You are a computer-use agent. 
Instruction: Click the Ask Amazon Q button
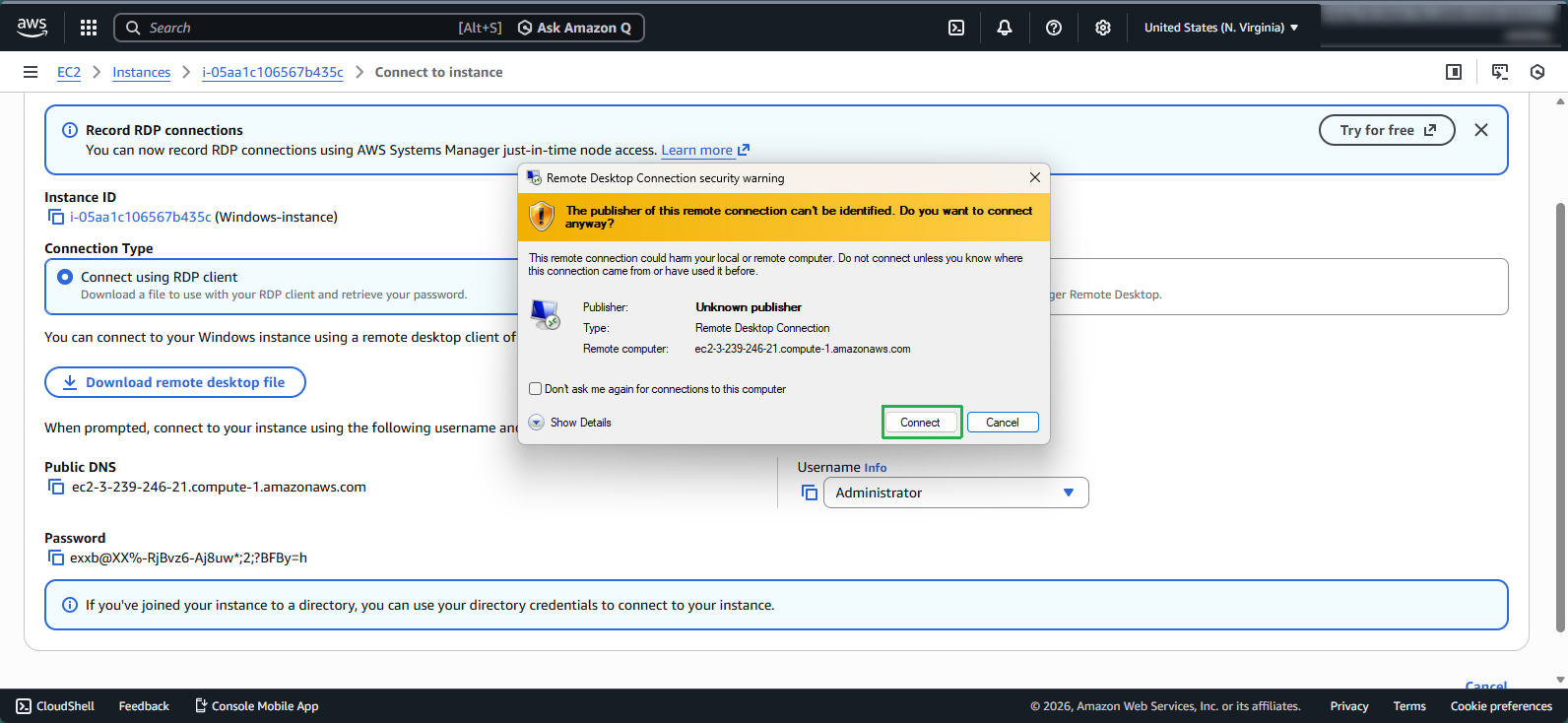pos(575,28)
